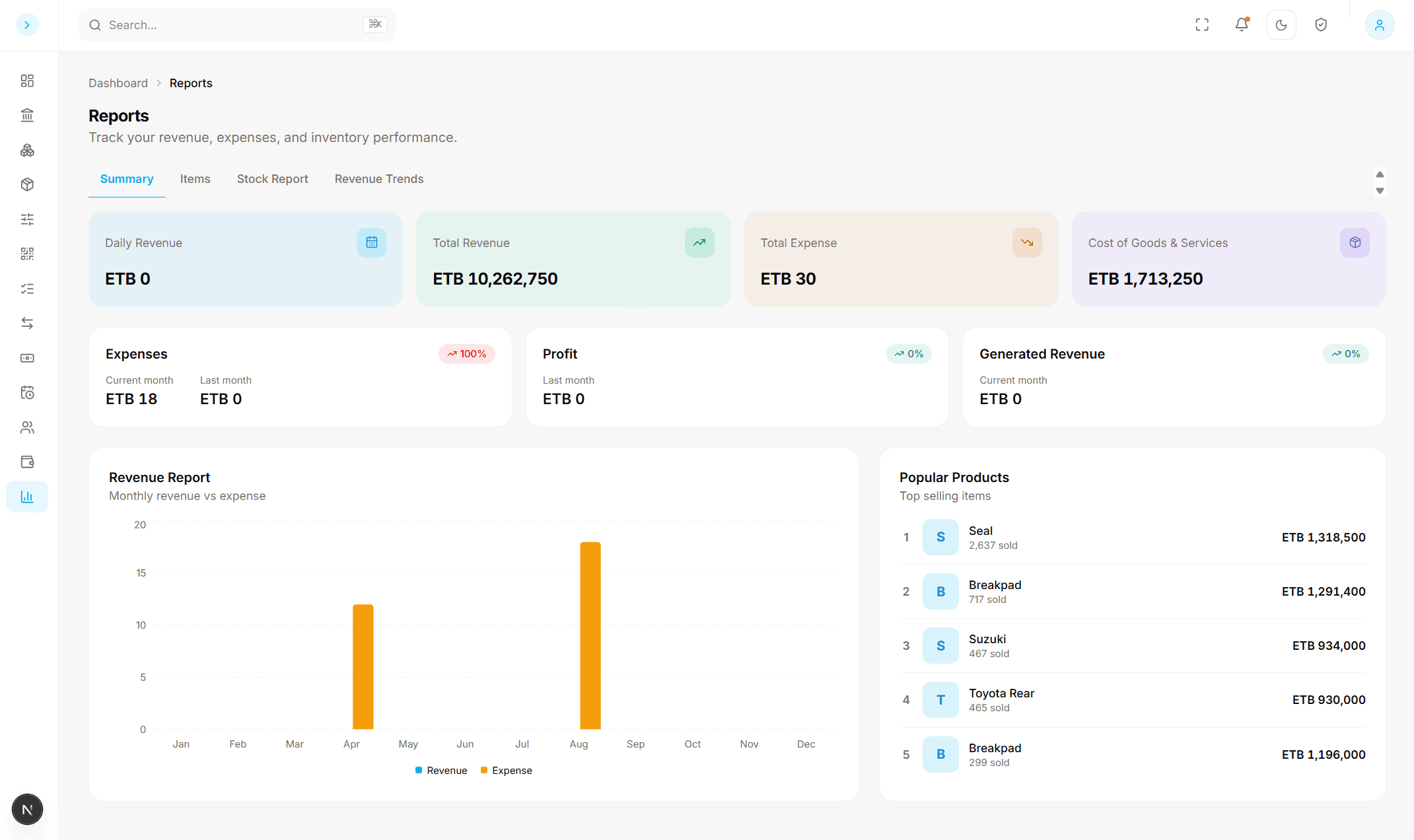Viewport: 1414px width, 840px height.
Task: Open the wallet icon in sidebar
Action: (x=27, y=462)
